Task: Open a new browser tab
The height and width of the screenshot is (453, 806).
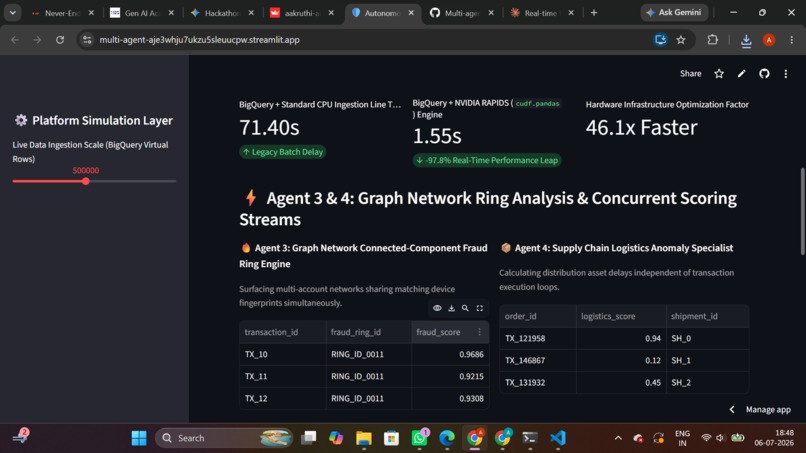Action: click(594, 13)
